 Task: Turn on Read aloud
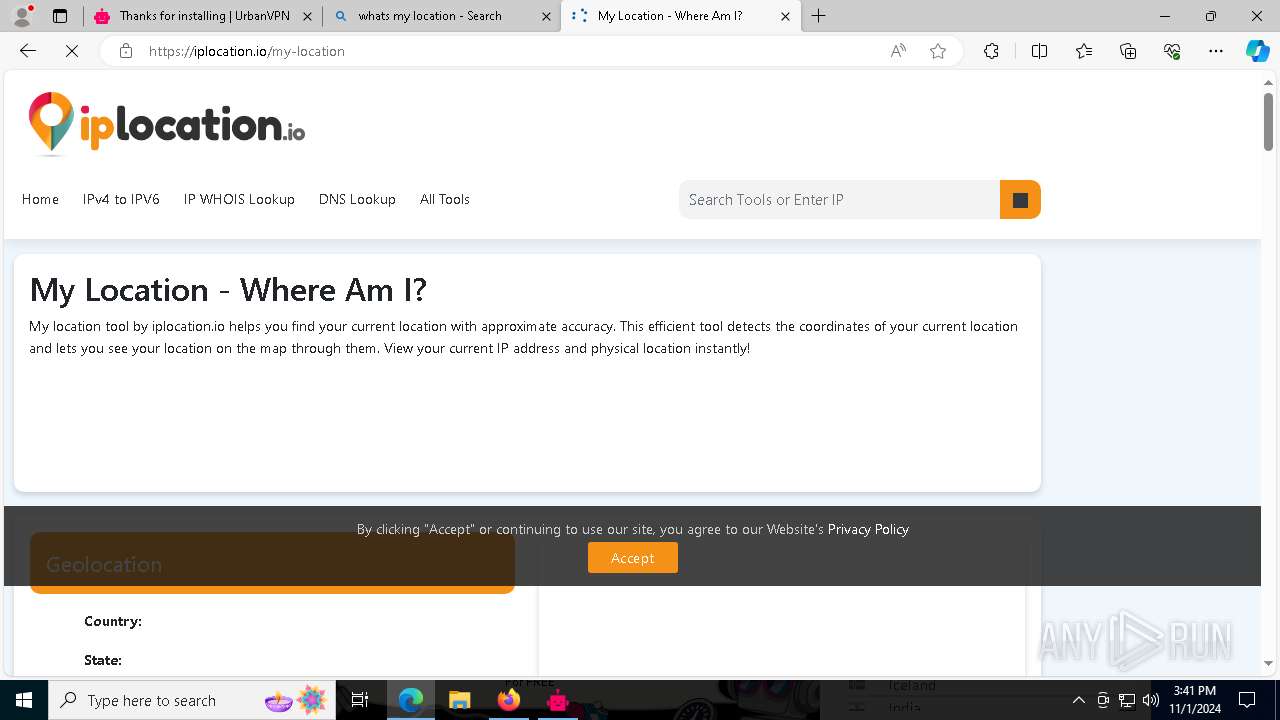click(x=898, y=51)
